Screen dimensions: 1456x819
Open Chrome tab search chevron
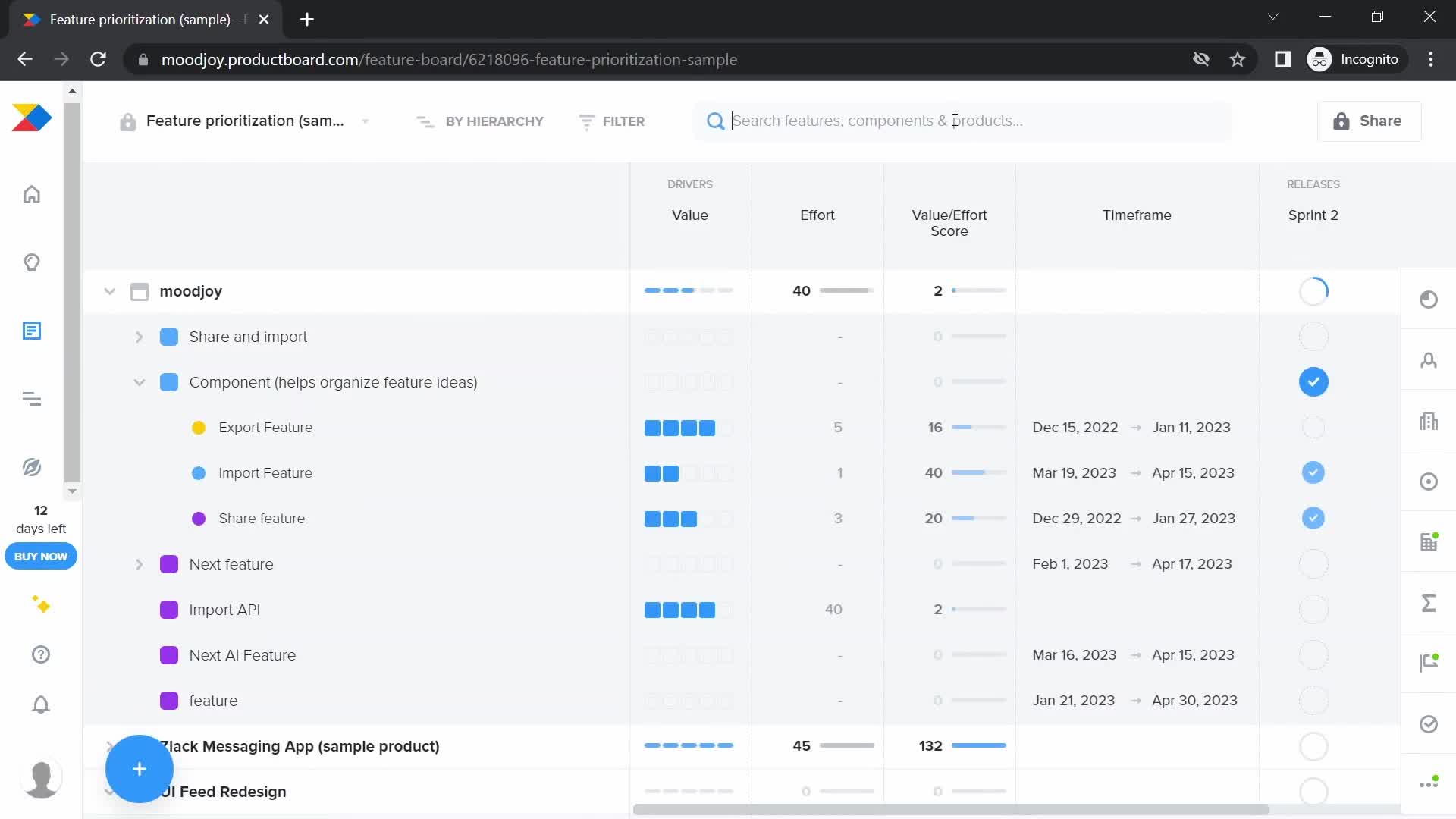pos(1273,17)
